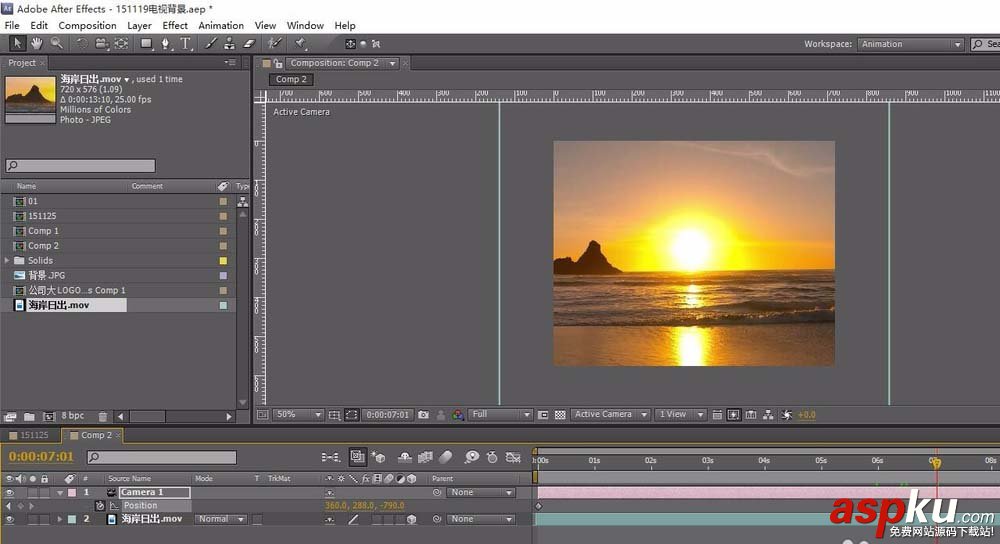Expand the Solids folder
The height and width of the screenshot is (544, 1000).
(x=7, y=260)
